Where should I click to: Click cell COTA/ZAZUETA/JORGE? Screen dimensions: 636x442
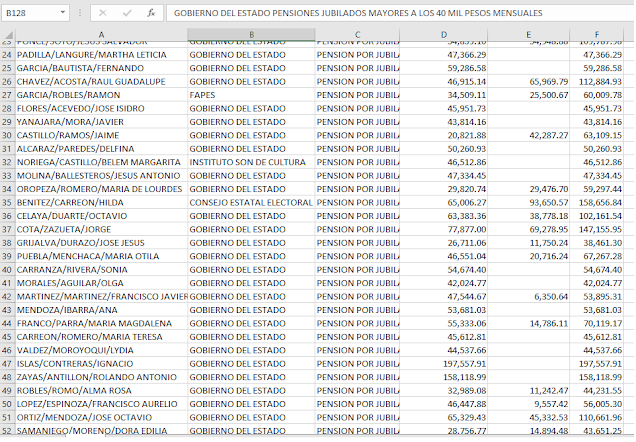pyautogui.click(x=101, y=230)
